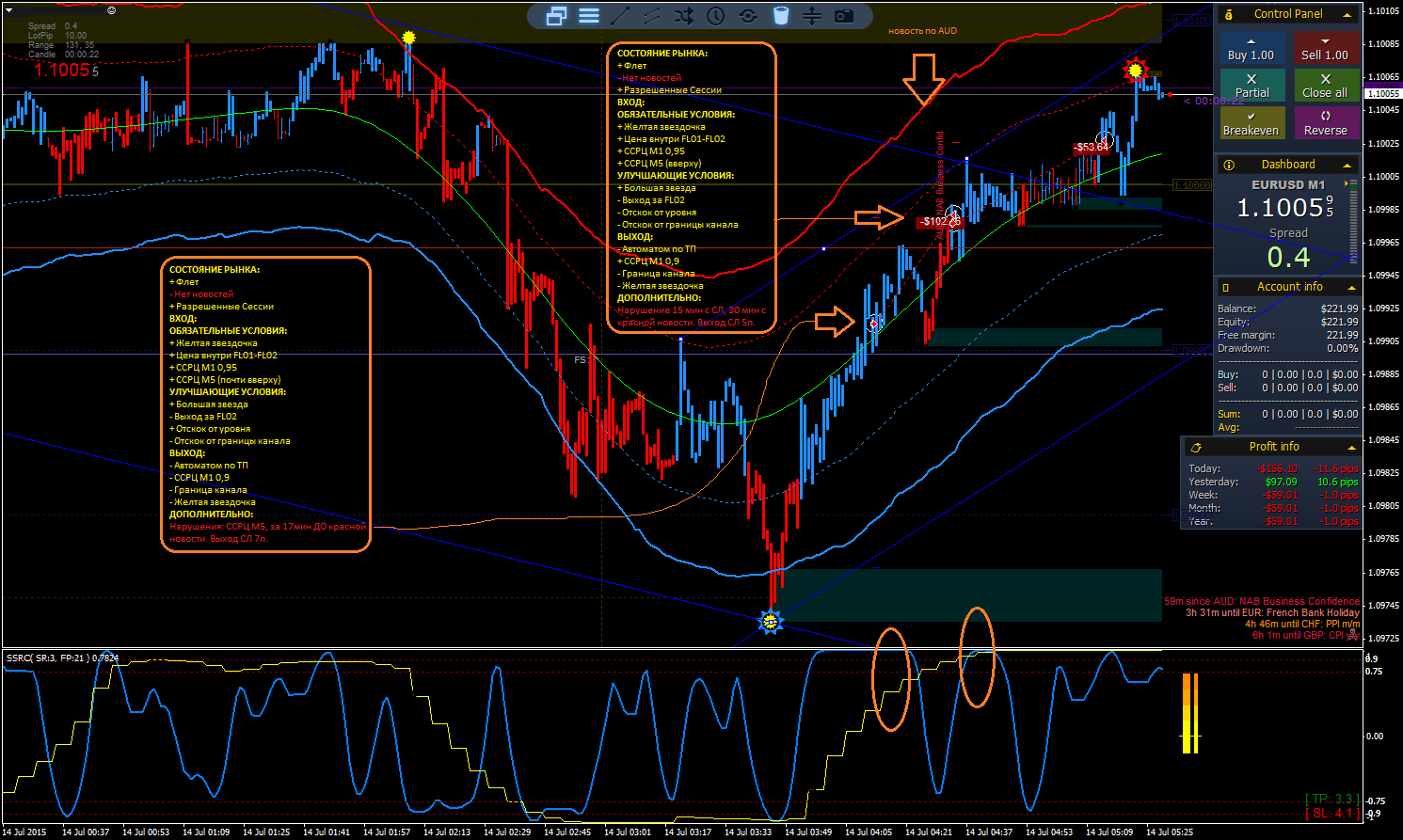Click the Sell 1.00 button
The height and width of the screenshot is (840, 1403).
(1325, 48)
